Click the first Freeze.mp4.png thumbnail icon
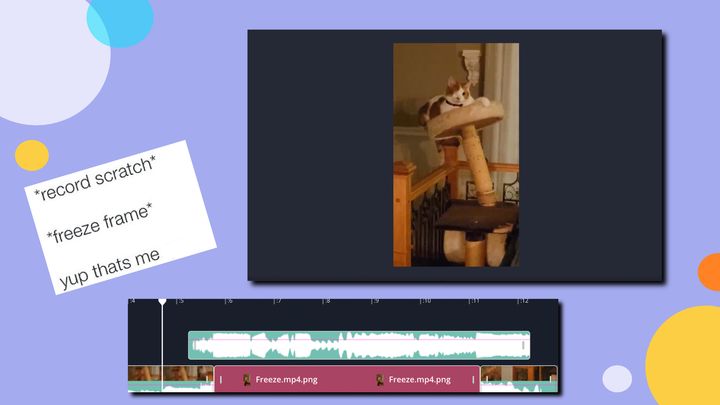The width and height of the screenshot is (720, 405). click(246, 380)
